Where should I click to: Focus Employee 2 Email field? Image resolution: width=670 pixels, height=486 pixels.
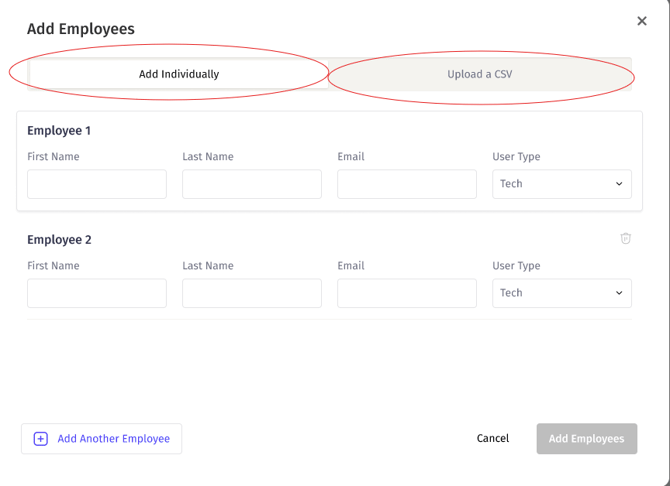click(407, 293)
